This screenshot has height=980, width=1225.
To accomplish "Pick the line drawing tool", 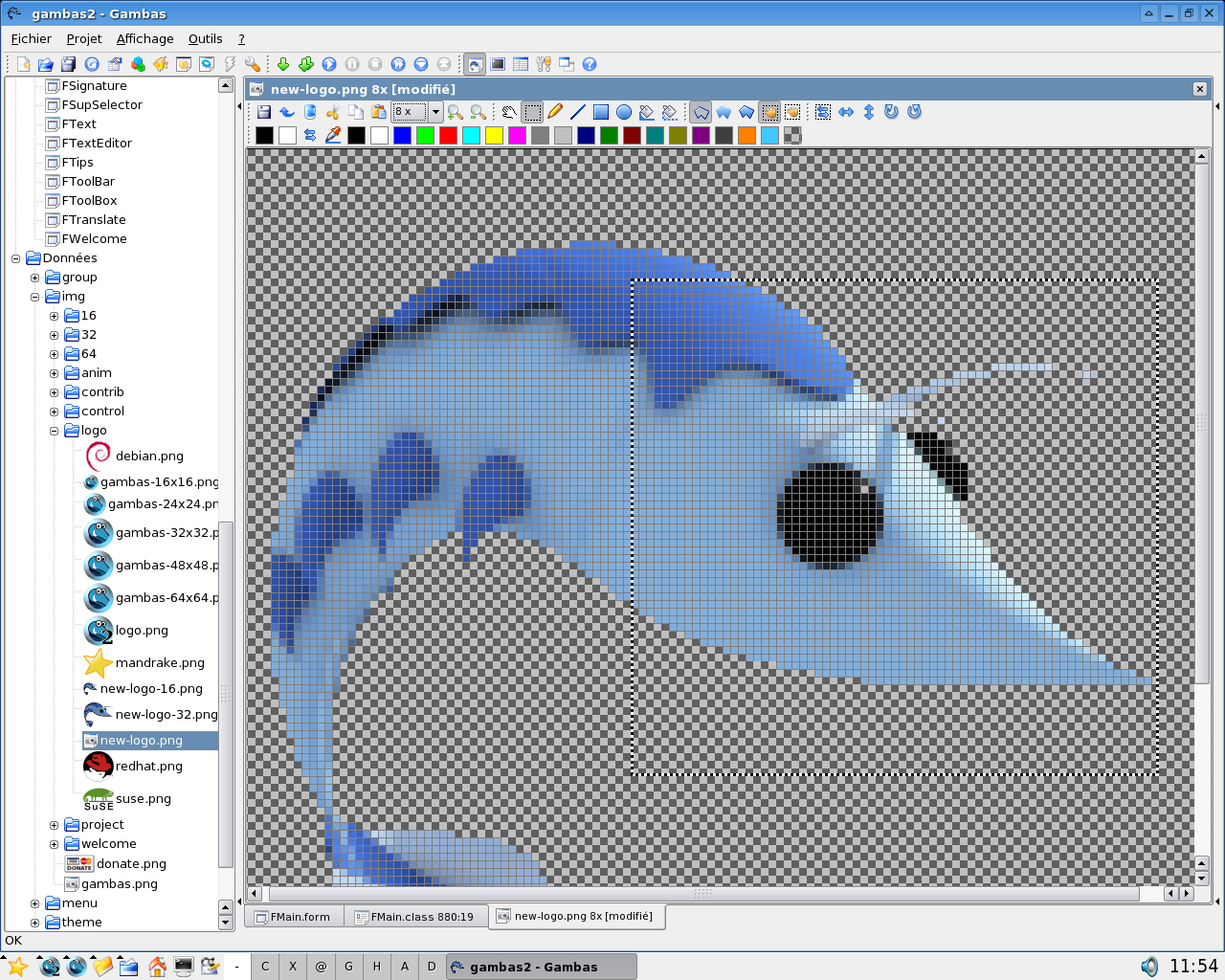I will (578, 112).
